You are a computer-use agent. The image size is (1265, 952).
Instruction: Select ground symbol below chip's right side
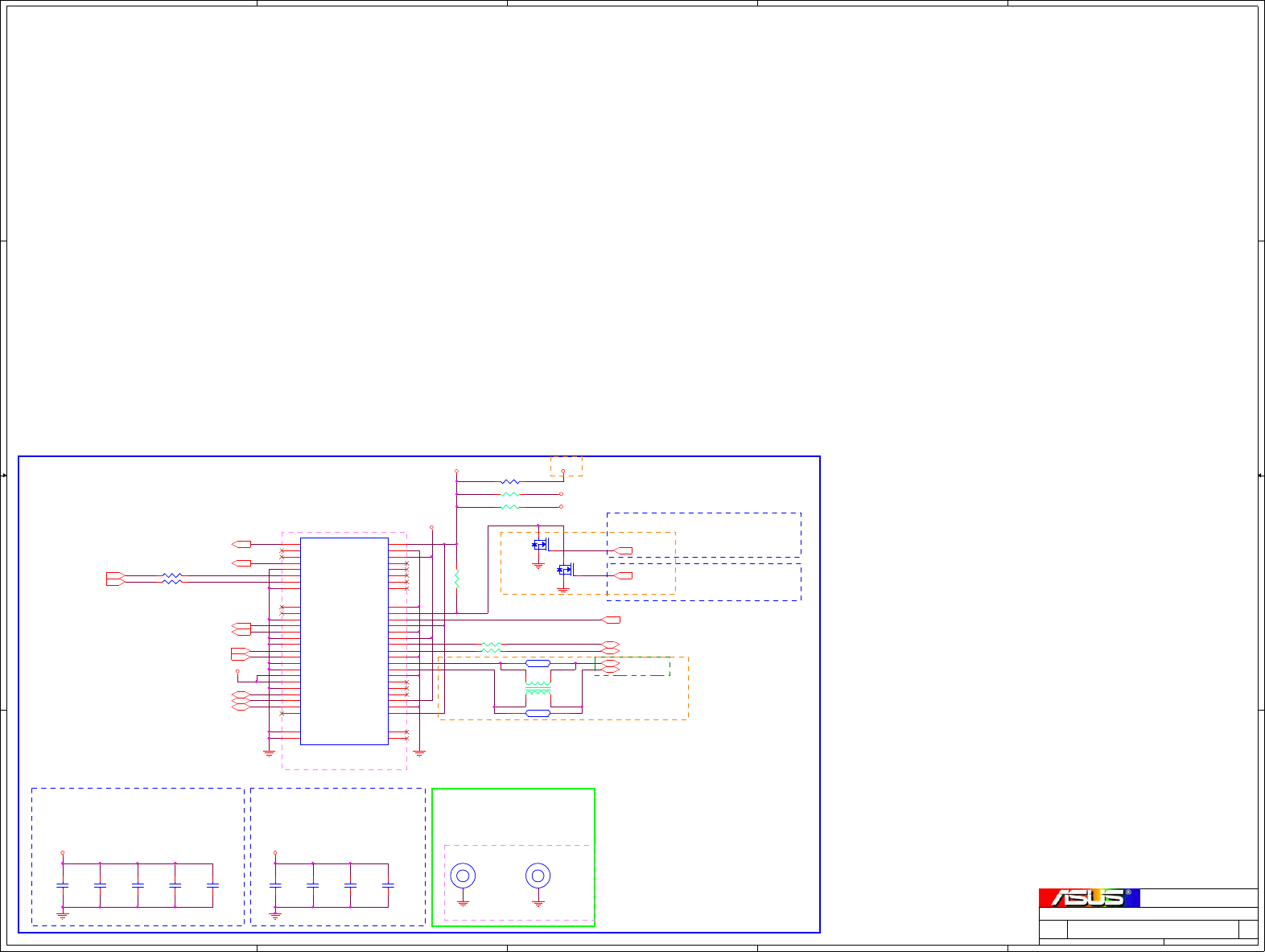[419, 753]
